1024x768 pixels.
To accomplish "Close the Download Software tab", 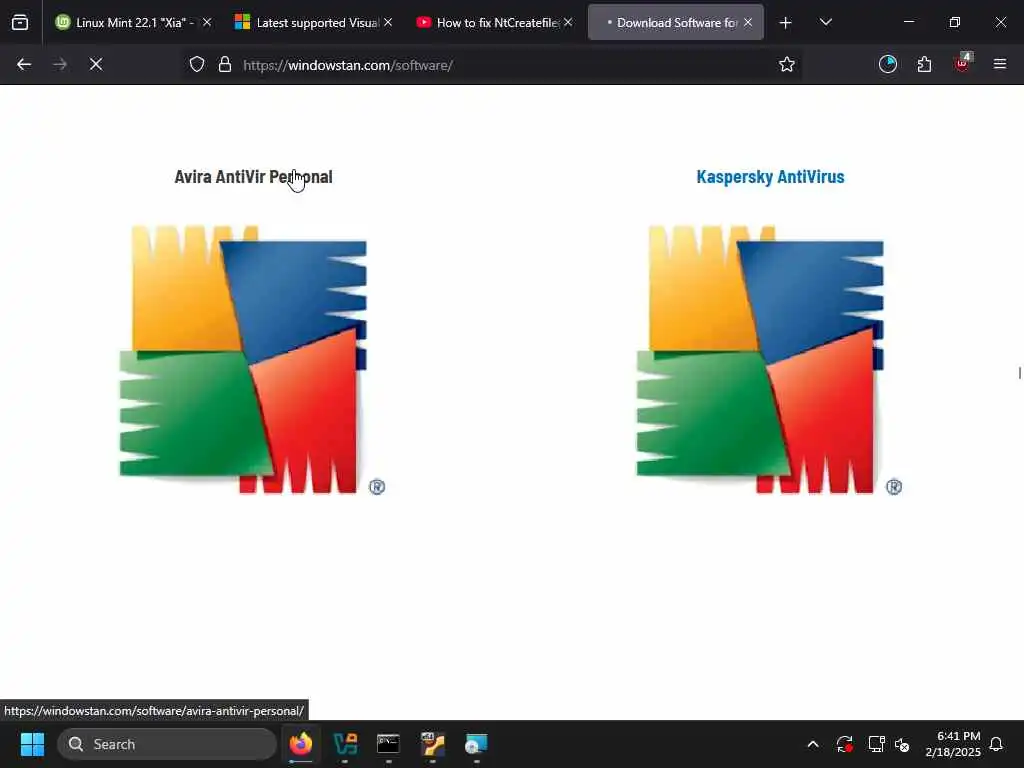I will (748, 23).
